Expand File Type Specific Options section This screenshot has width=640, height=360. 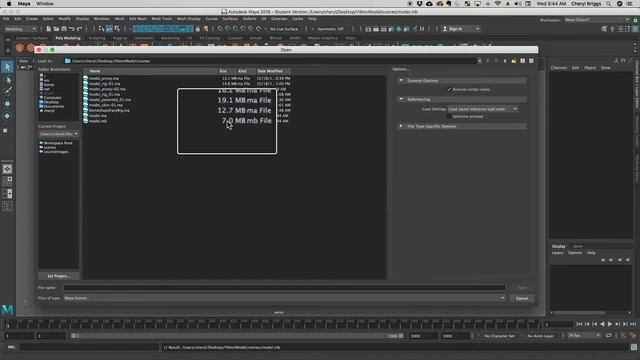tap(401, 126)
